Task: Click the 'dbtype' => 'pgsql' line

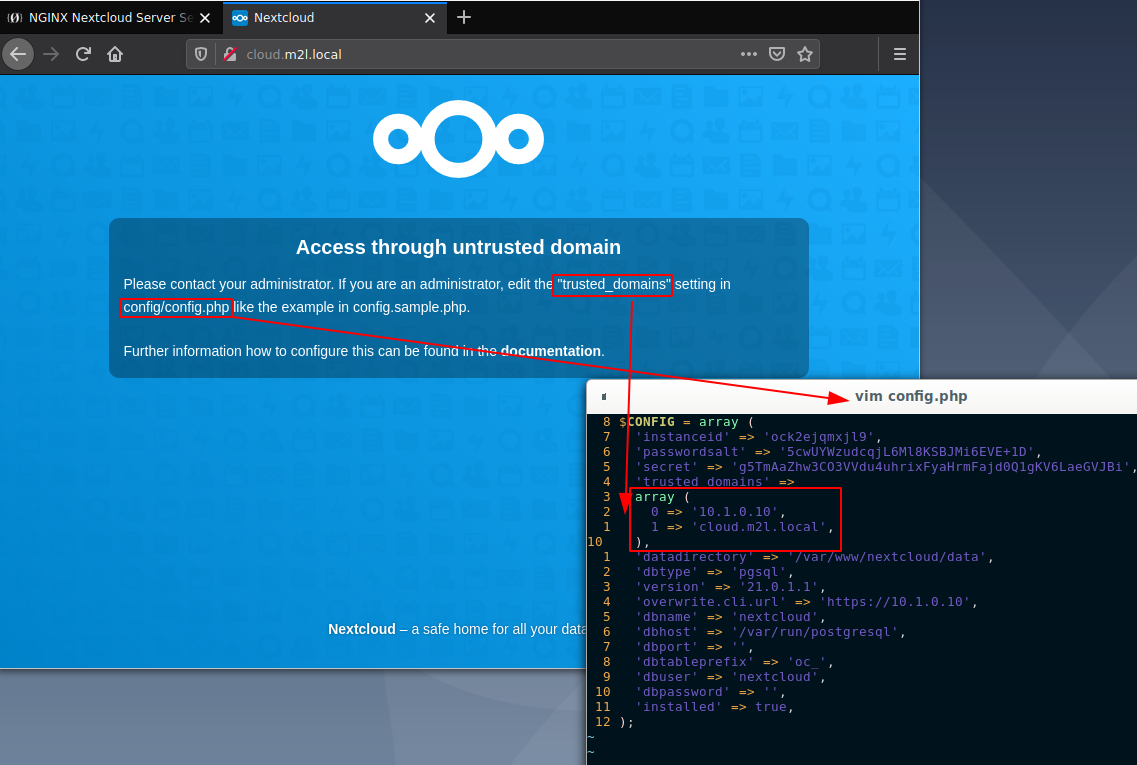Action: (x=714, y=572)
